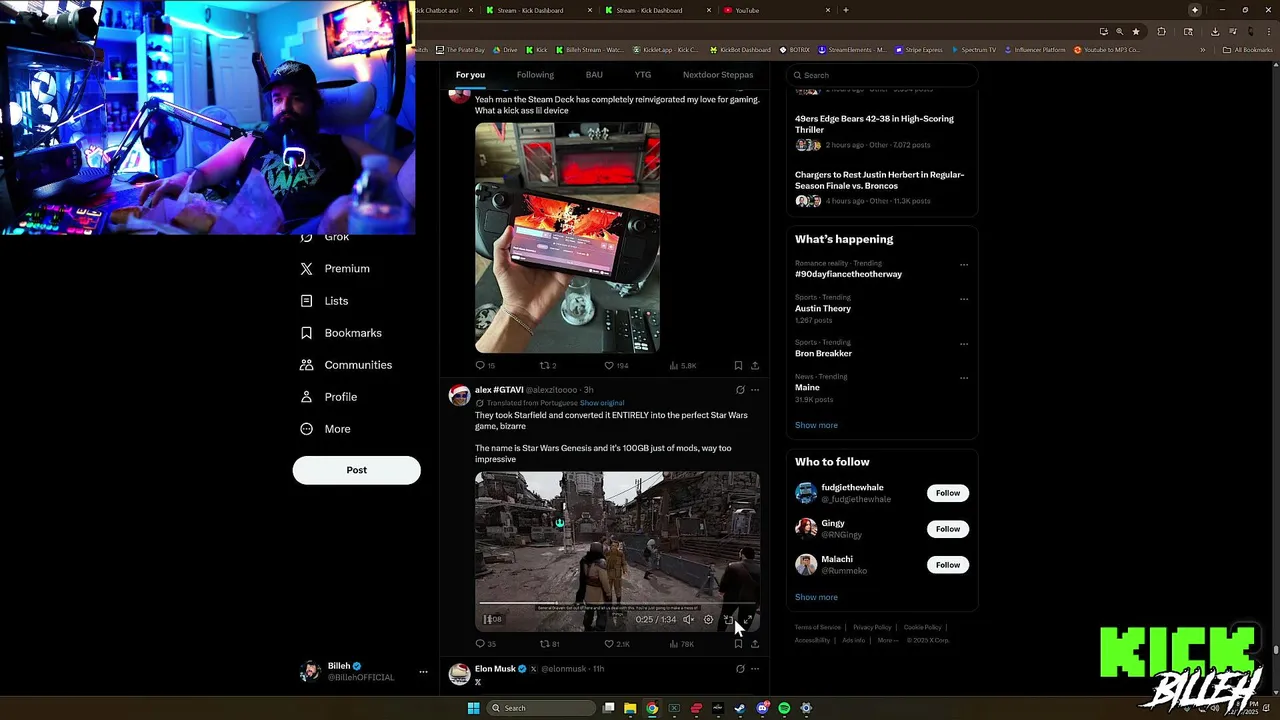Open options for Bron Breakker trend

964,344
